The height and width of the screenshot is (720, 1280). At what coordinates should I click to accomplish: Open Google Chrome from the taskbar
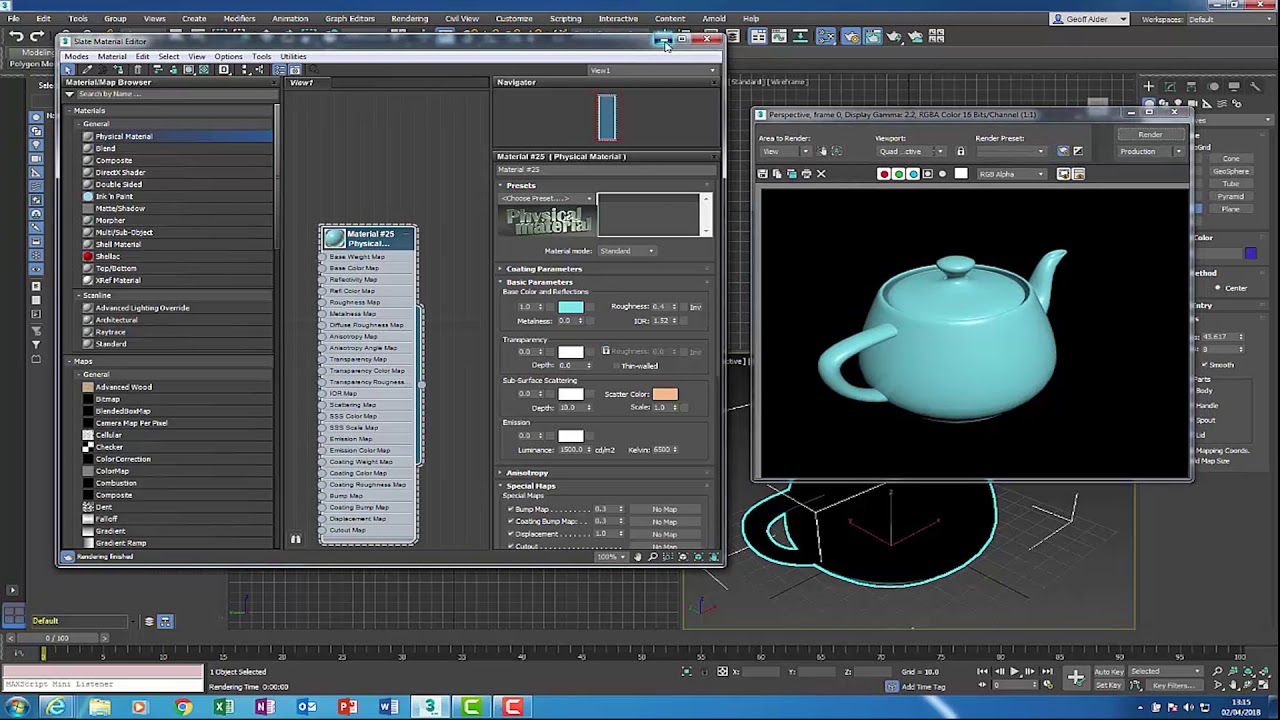(181, 708)
